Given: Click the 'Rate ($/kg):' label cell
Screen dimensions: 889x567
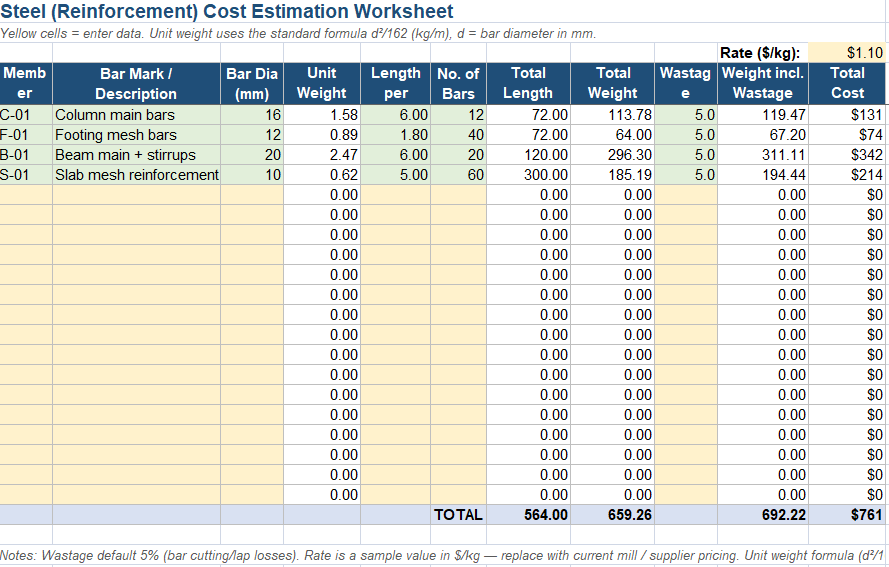Looking at the screenshot, I should coord(763,53).
